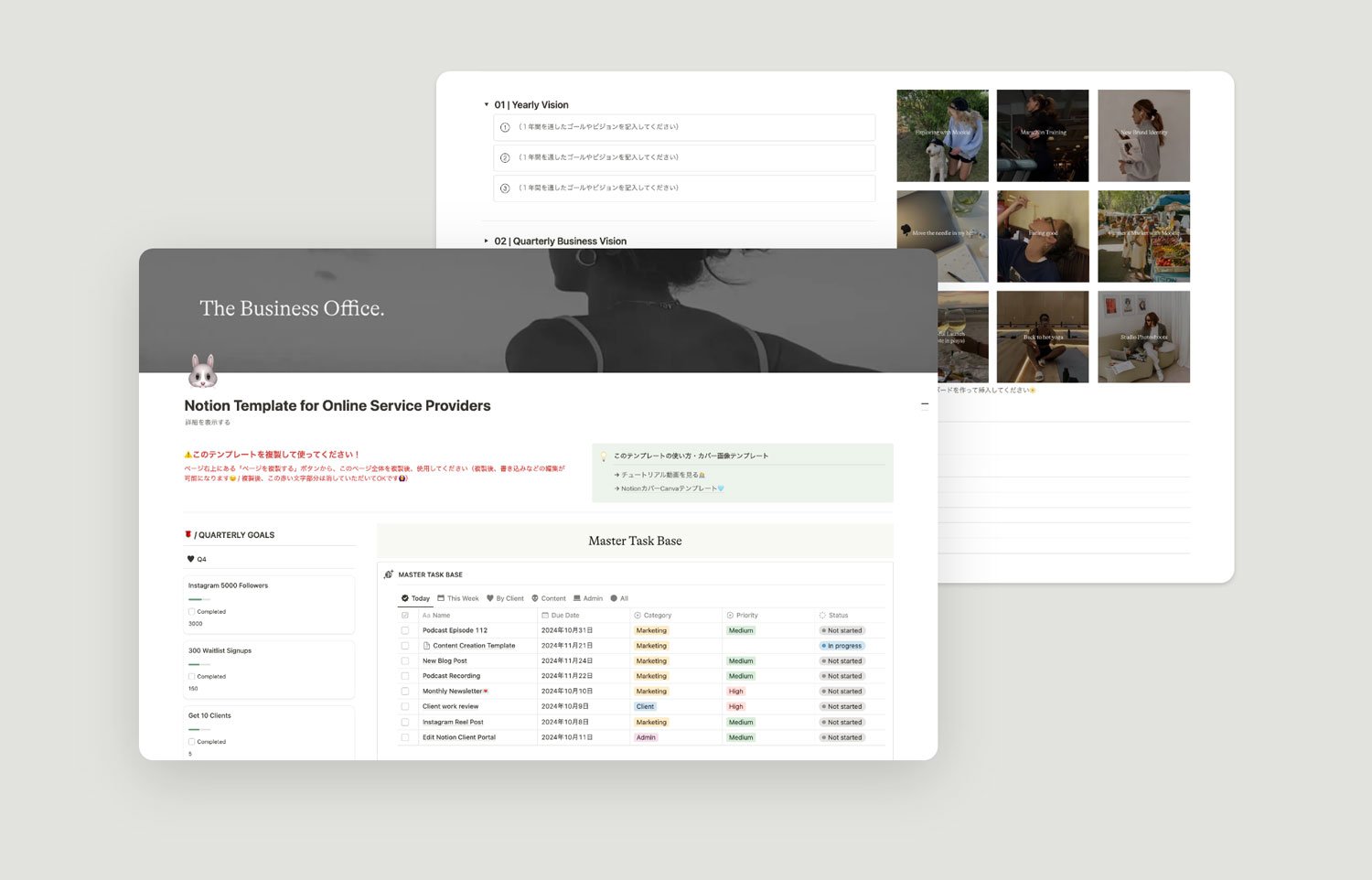Mark Edit Notion Client Portal as done
The width and height of the screenshot is (1372, 880).
405,737
